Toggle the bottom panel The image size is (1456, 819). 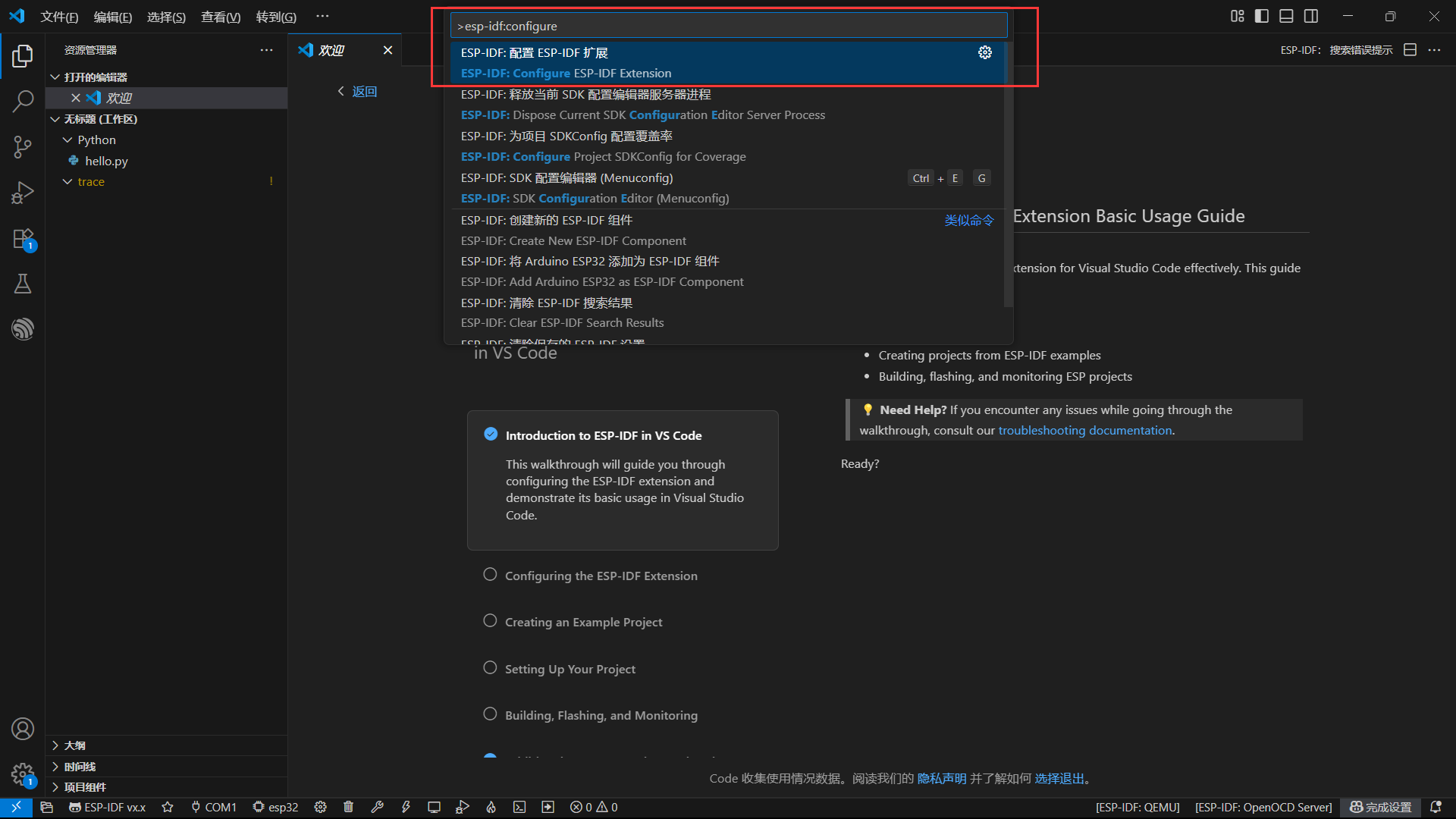point(1286,16)
